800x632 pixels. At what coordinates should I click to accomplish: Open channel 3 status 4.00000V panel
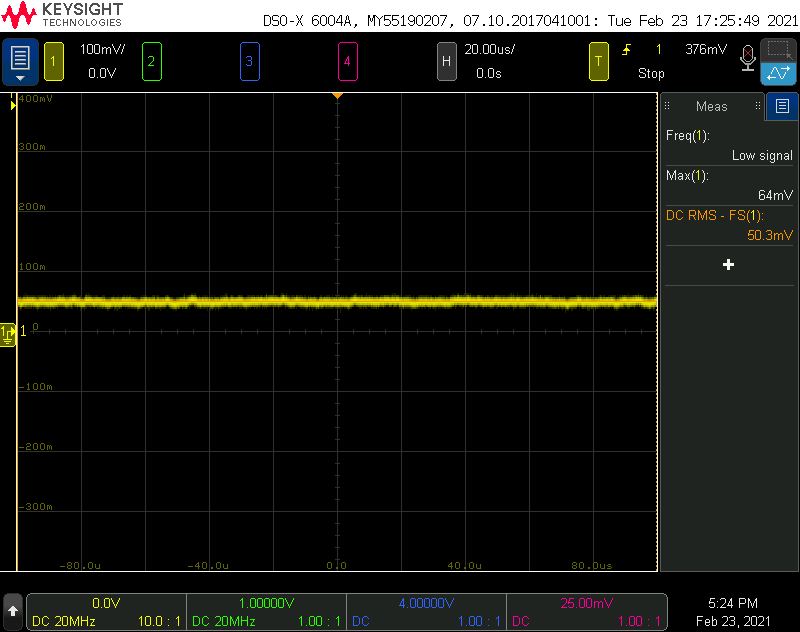(426, 612)
